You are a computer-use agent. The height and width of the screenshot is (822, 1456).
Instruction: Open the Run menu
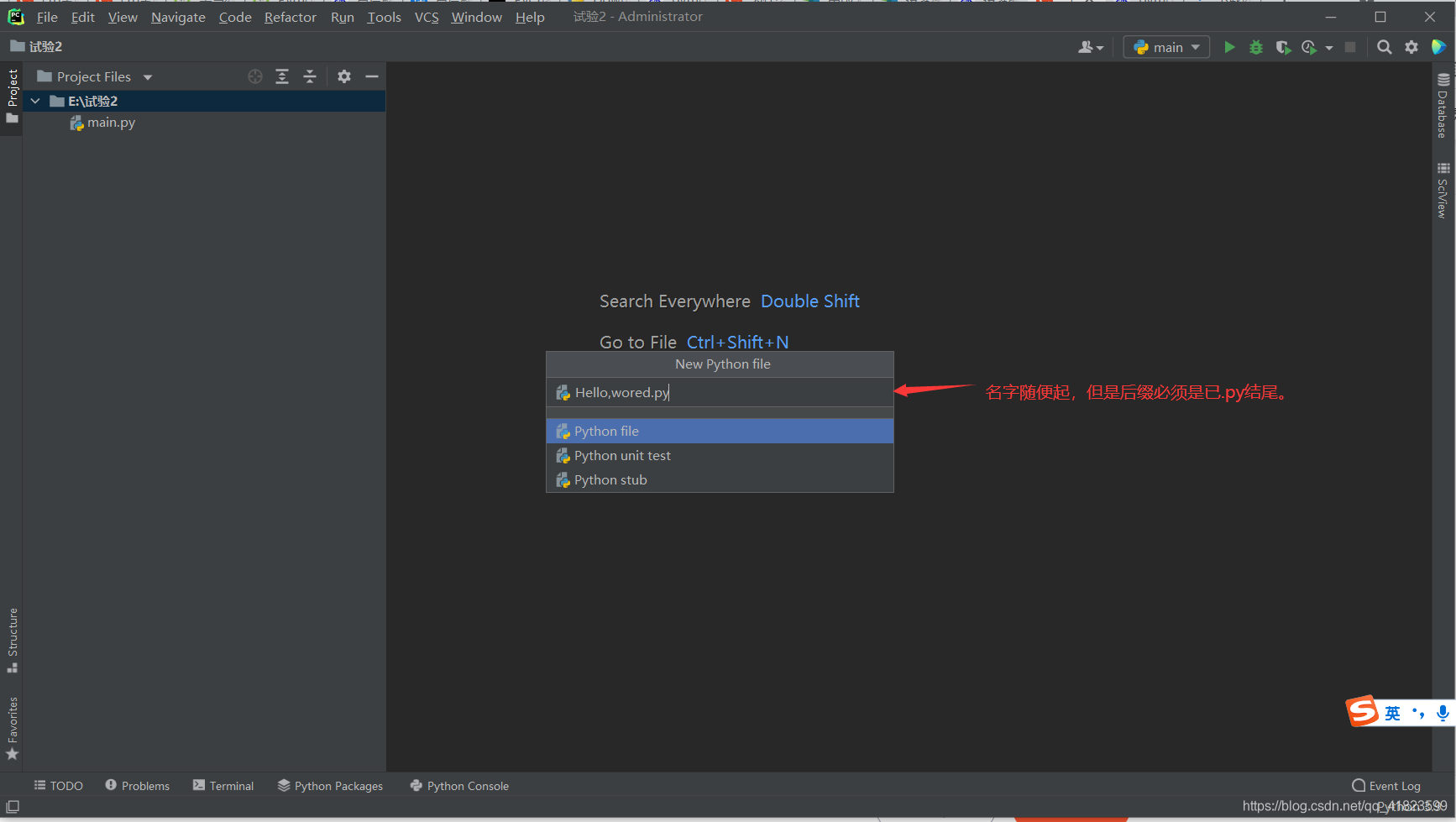click(342, 17)
